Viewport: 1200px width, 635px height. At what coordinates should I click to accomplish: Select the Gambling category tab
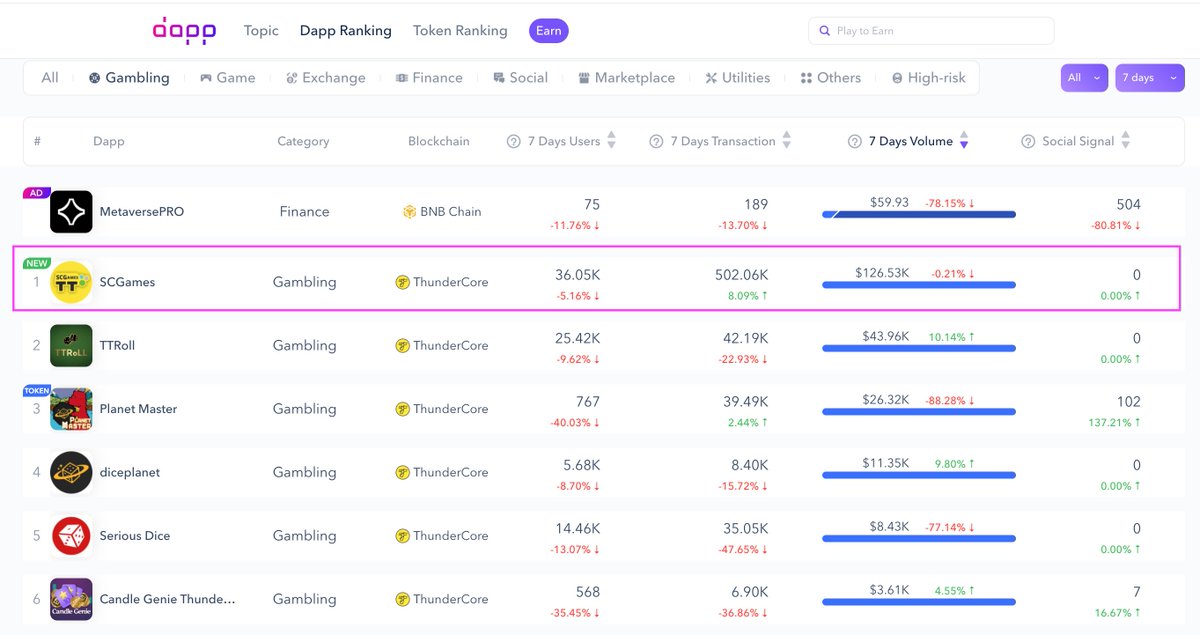coord(129,78)
